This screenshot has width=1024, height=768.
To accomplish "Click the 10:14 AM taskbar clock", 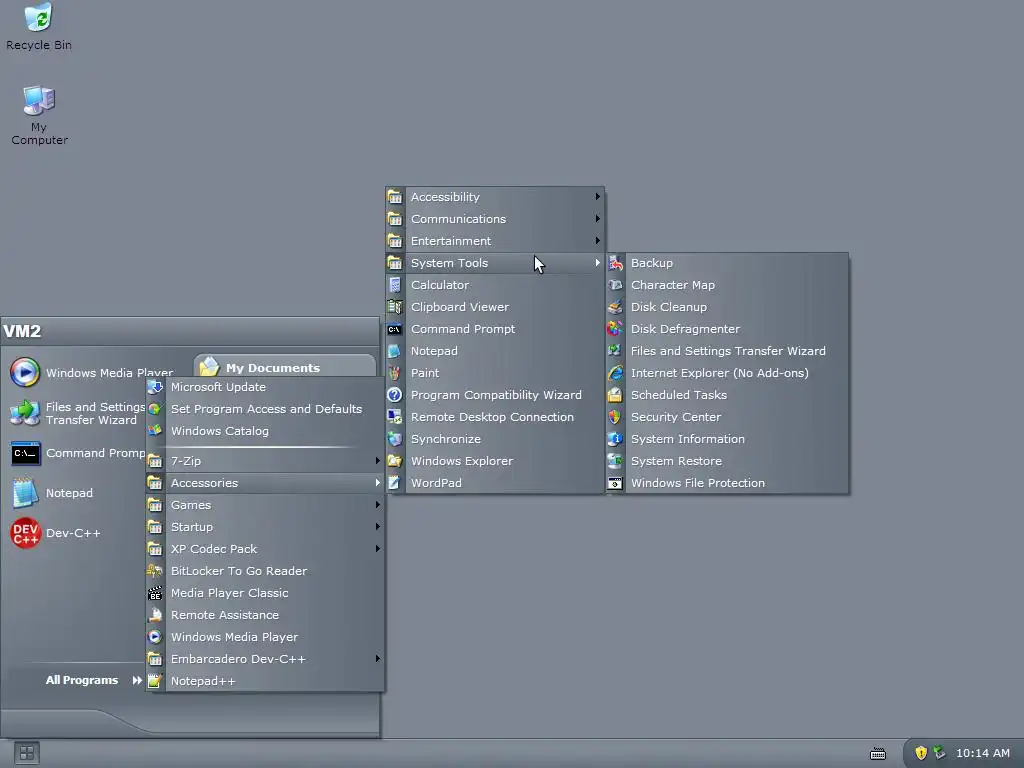I will tap(982, 753).
